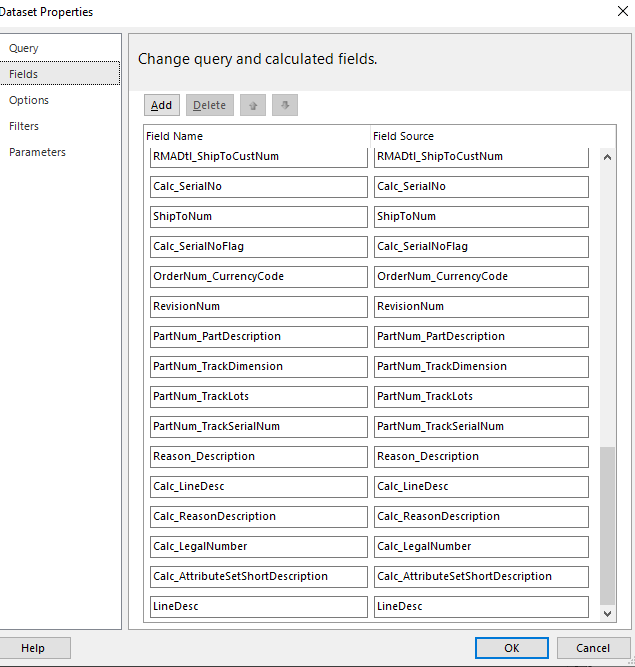This screenshot has height=667, width=635.
Task: Go to the Parameters page
Action: 38,152
